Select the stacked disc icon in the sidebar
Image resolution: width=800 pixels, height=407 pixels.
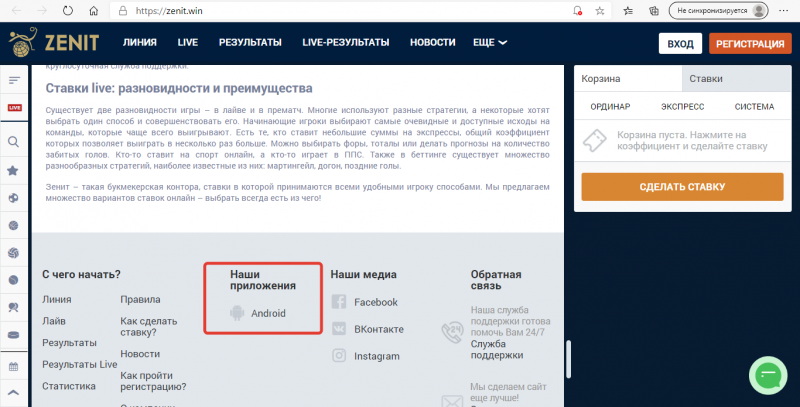pos(13,335)
